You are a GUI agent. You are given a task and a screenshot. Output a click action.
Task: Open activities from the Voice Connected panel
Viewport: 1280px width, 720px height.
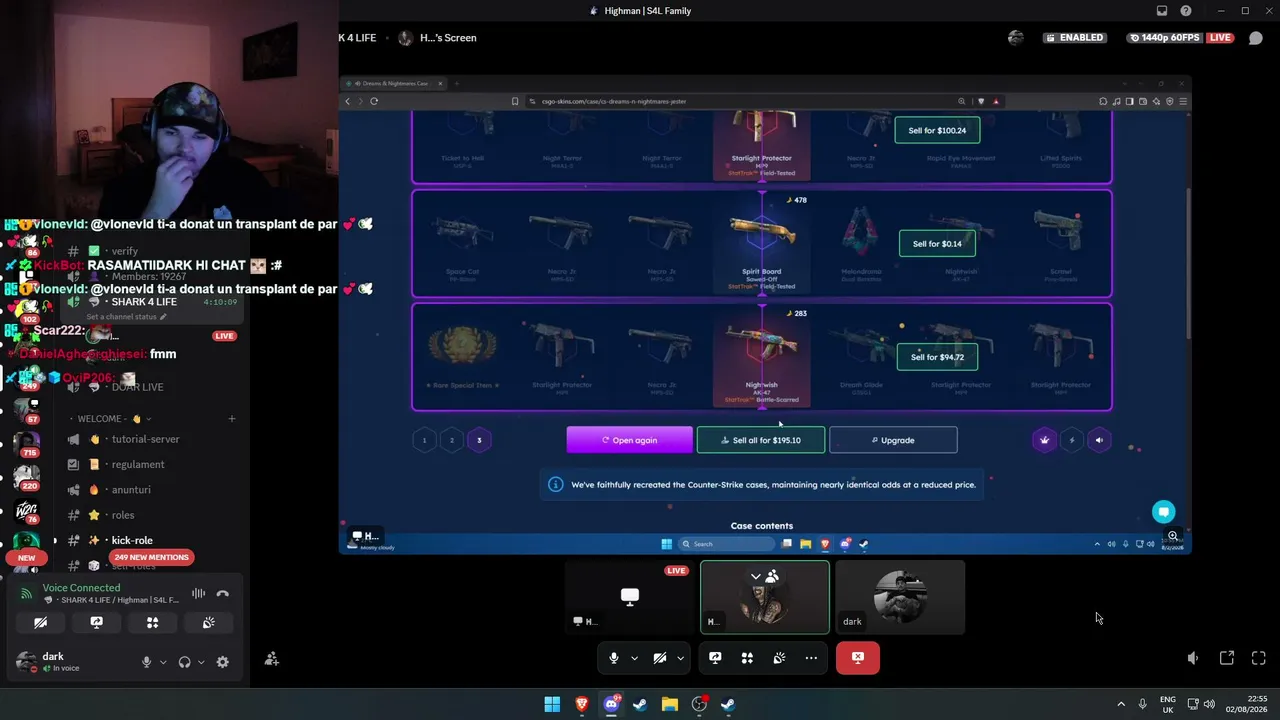click(x=152, y=622)
